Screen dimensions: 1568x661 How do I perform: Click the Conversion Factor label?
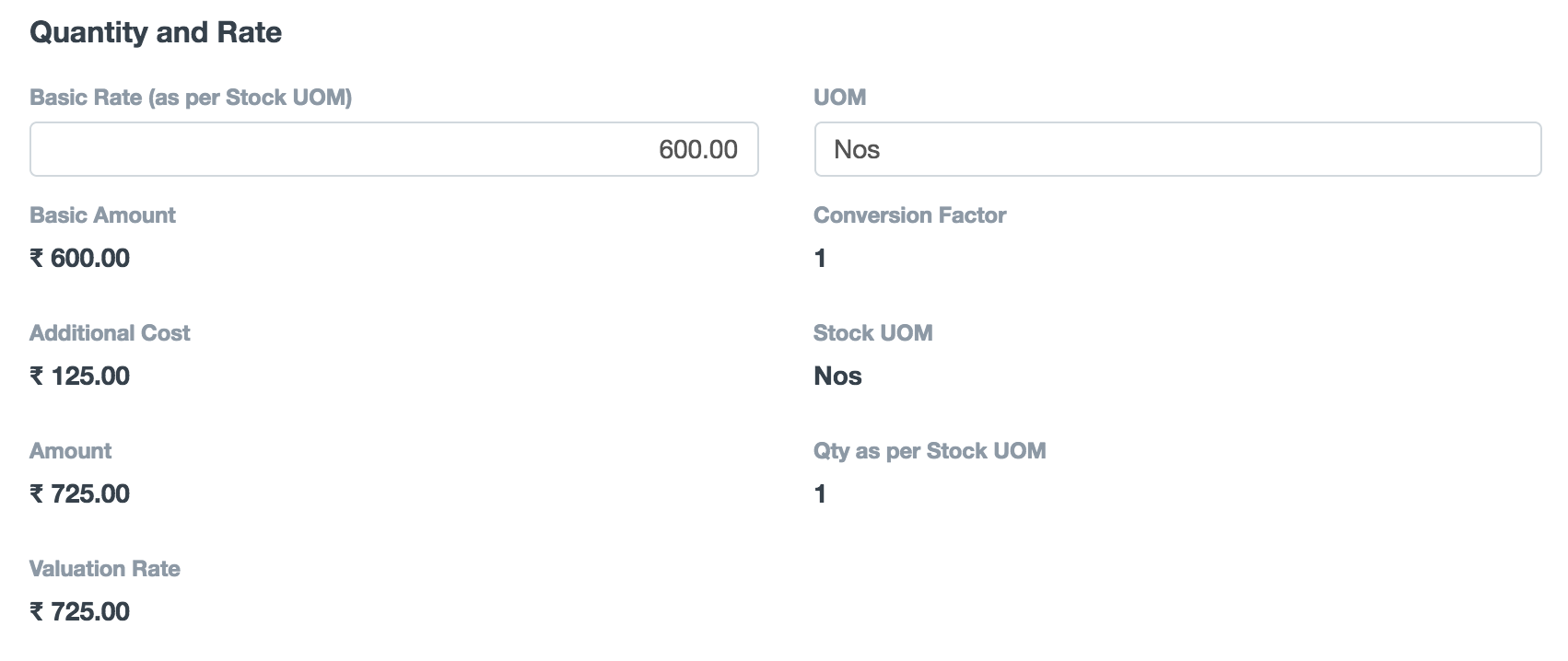tap(909, 215)
